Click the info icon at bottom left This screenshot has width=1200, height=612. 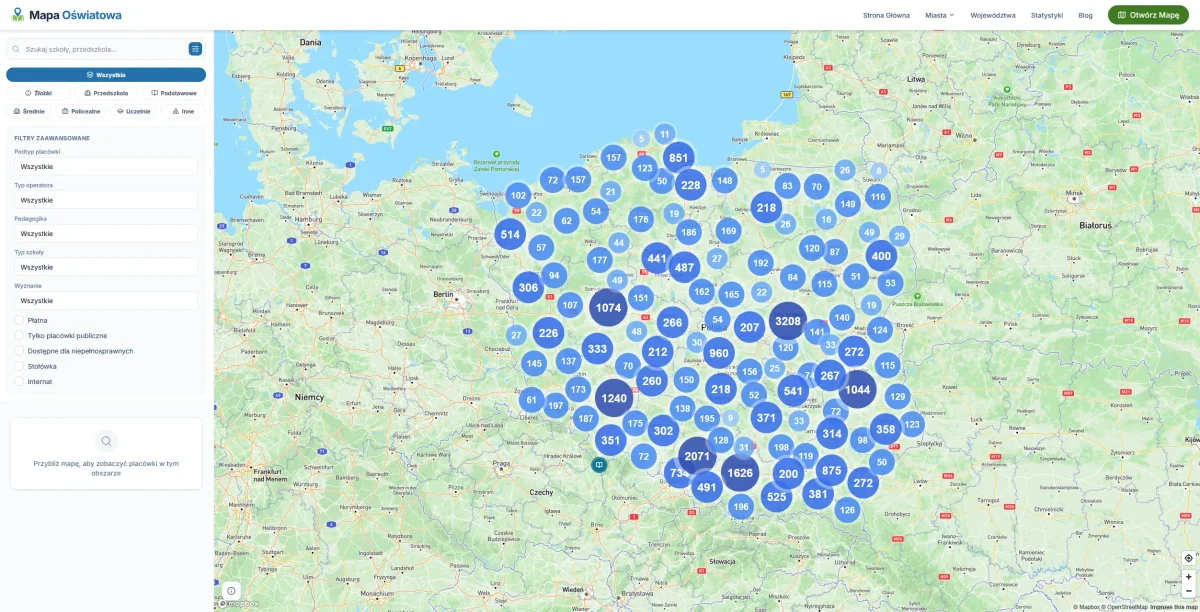233,590
